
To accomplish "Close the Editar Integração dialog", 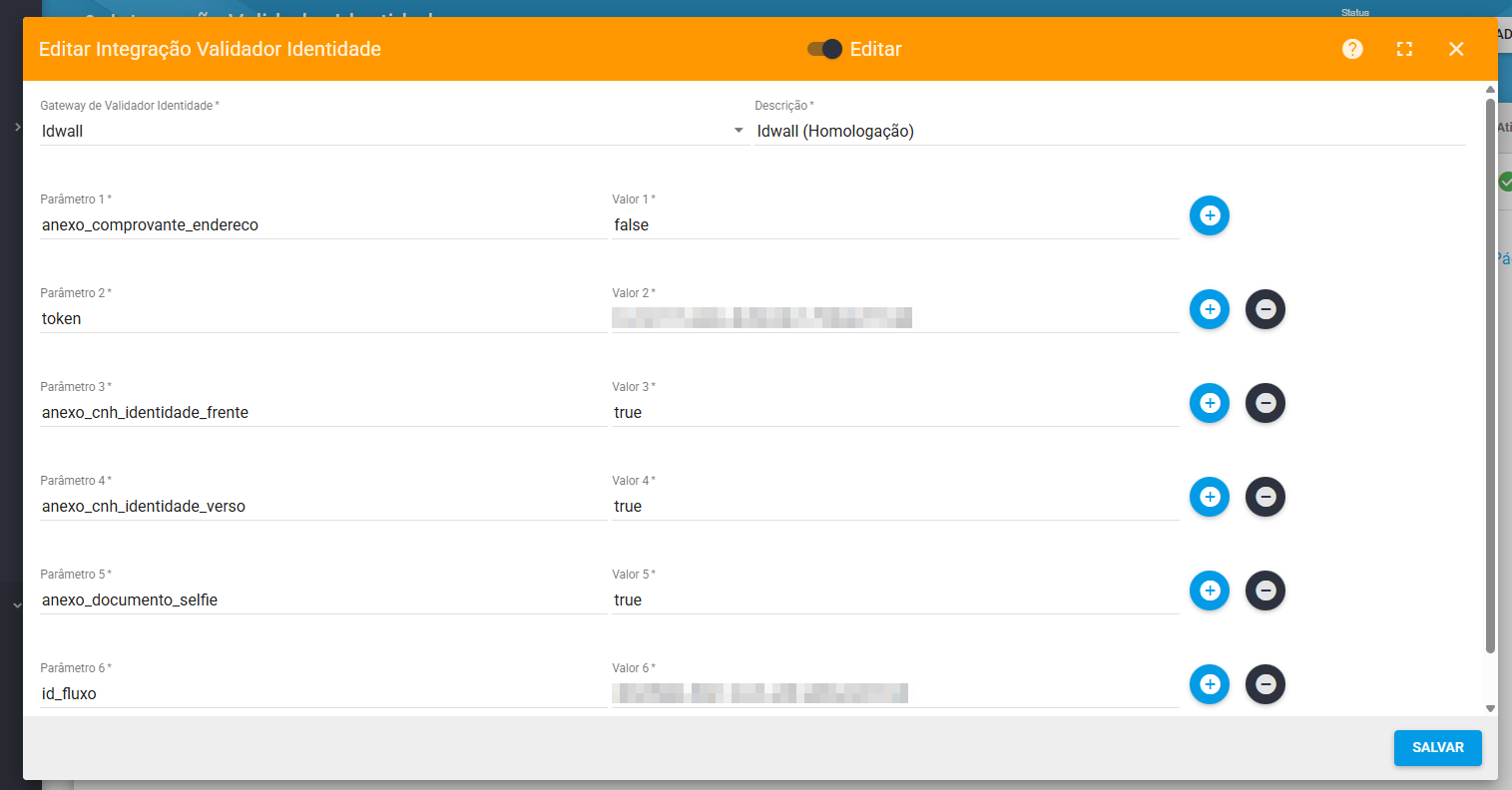I will pos(1456,49).
